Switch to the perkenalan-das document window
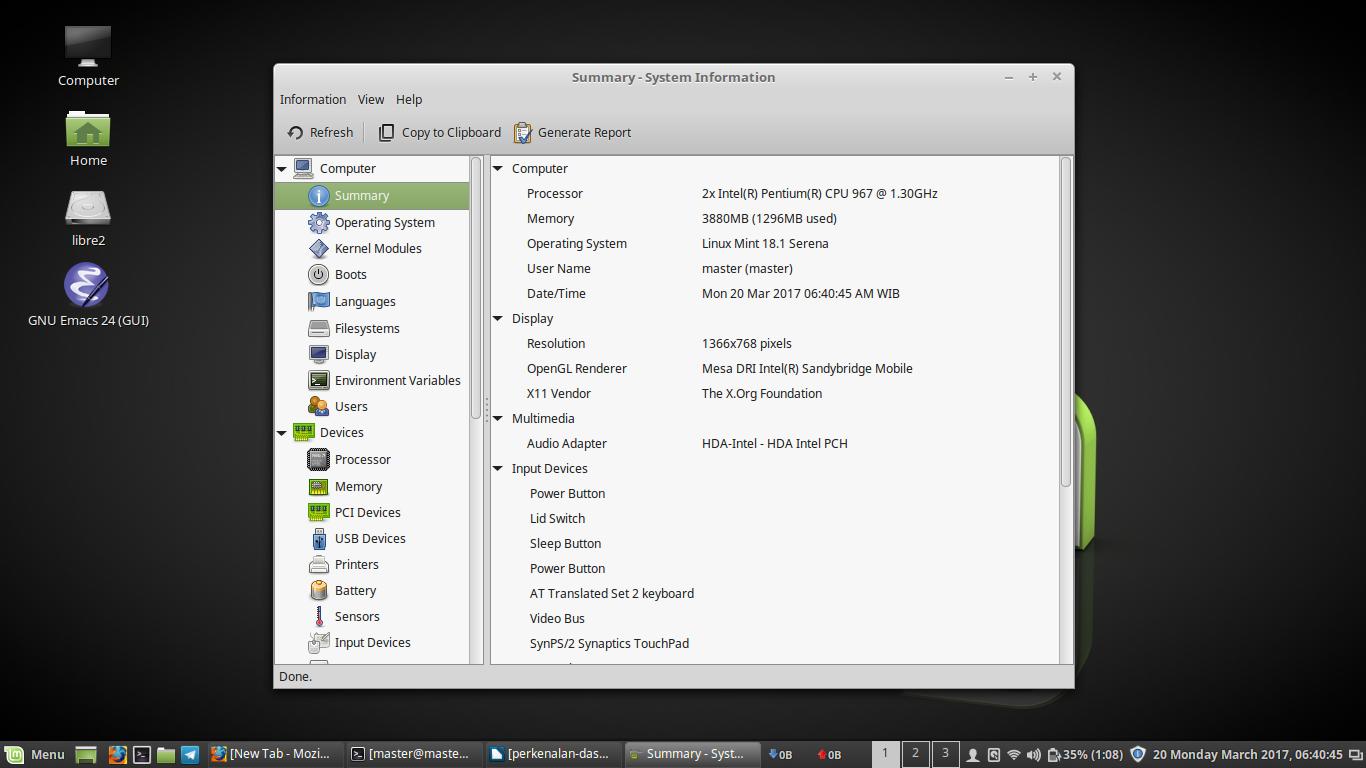Image resolution: width=1366 pixels, height=768 pixels. (x=553, y=754)
